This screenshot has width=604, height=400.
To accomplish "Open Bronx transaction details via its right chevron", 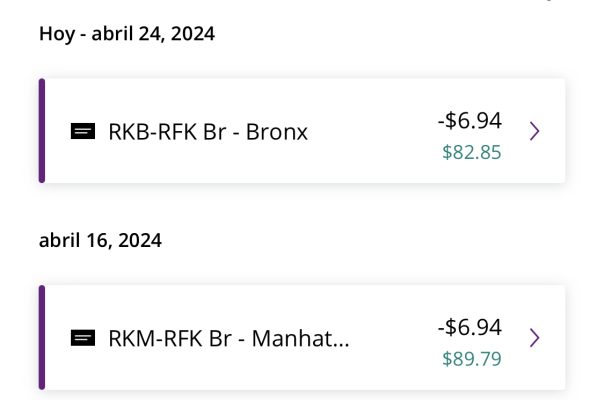I will (534, 131).
